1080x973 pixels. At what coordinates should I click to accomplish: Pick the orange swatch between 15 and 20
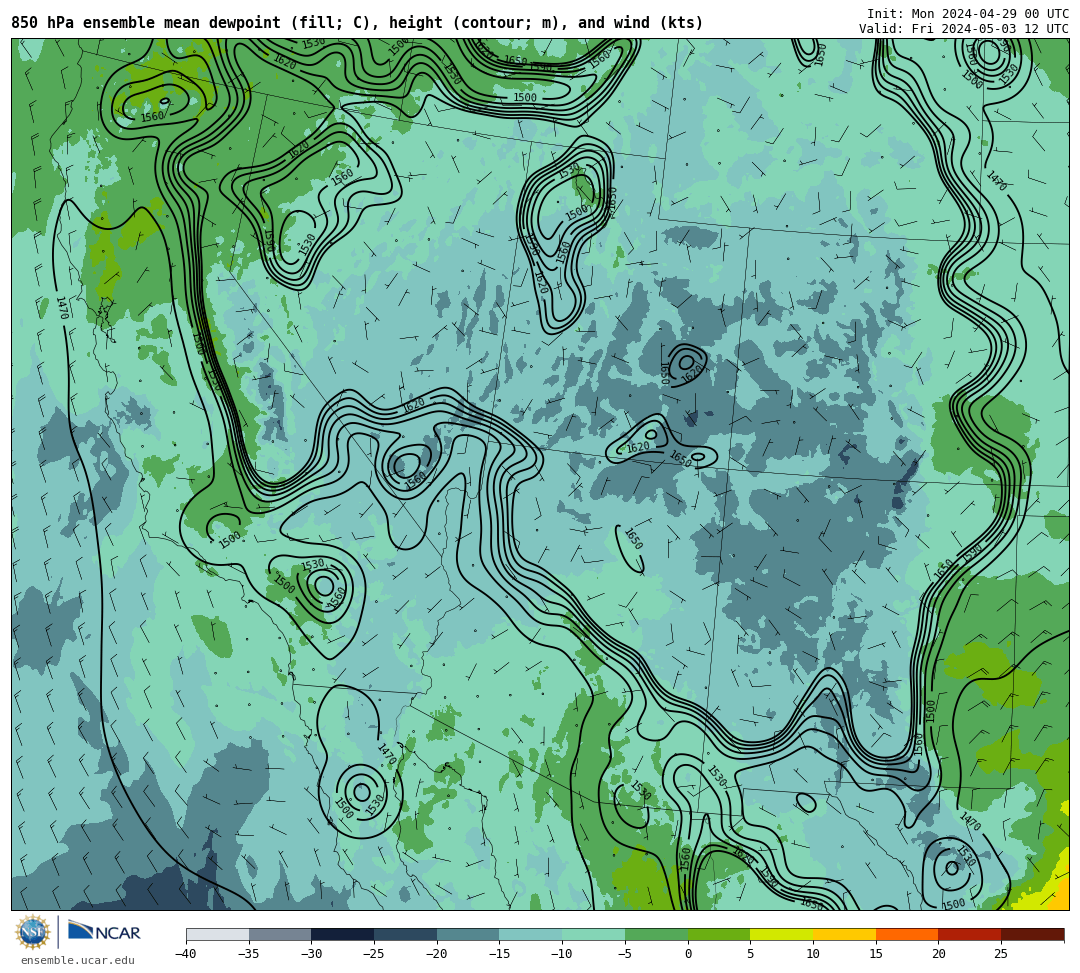coord(906,934)
